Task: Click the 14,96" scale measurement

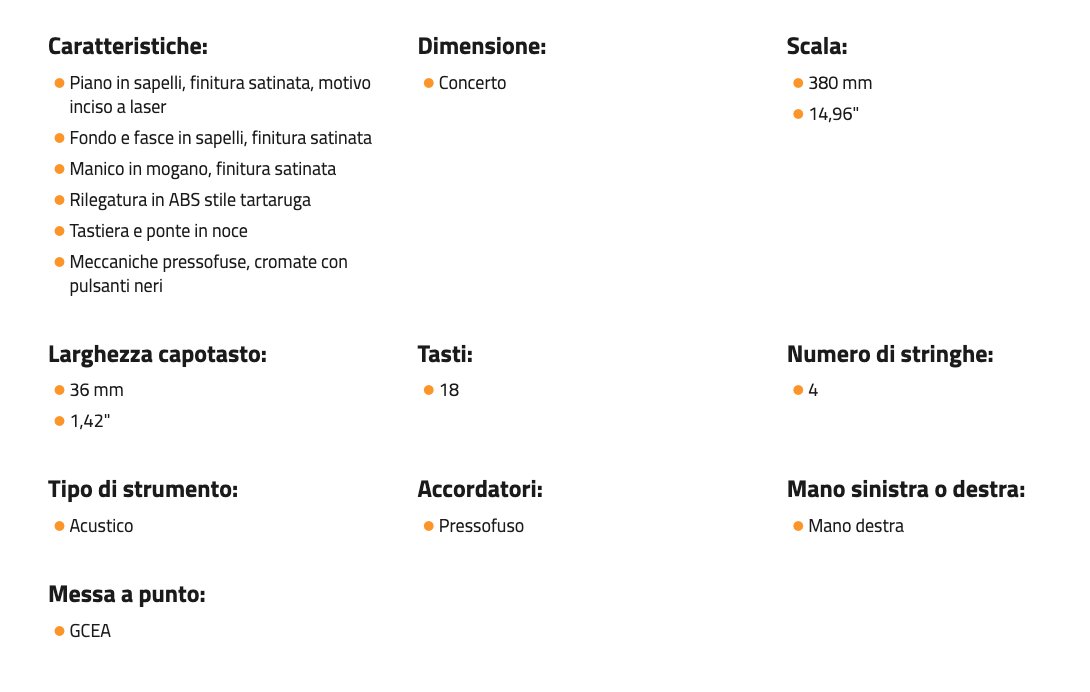Action: [834, 114]
